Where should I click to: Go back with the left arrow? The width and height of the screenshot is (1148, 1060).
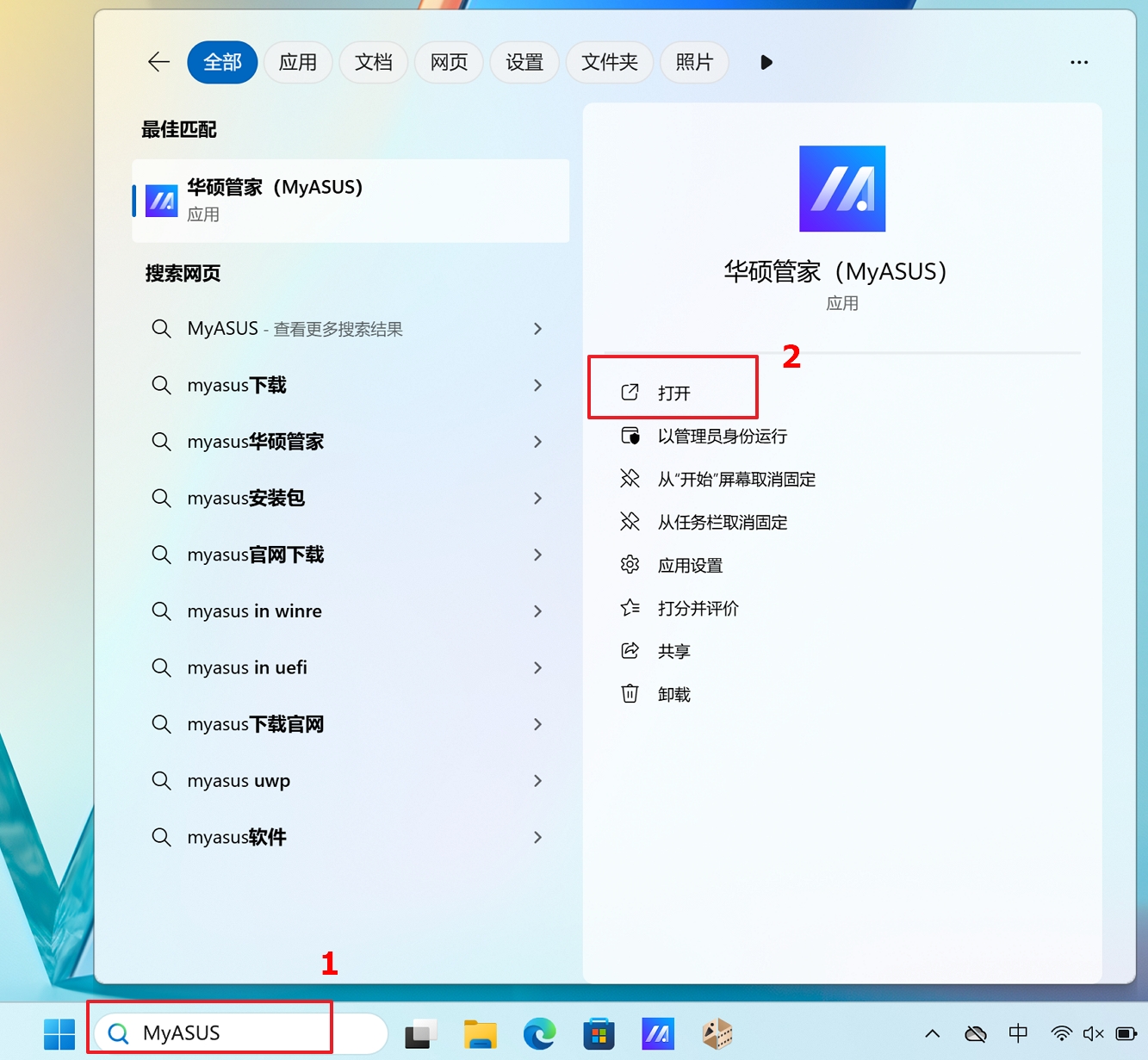click(x=158, y=62)
